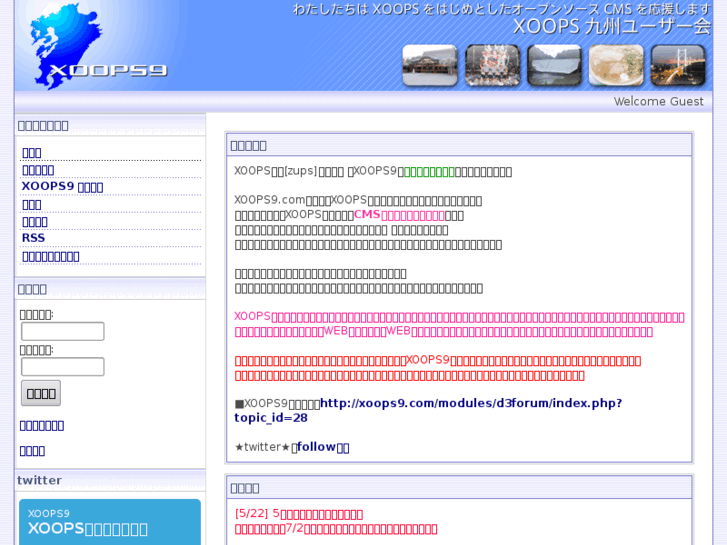This screenshot has width=727, height=545.
Task: Follow the twitter follow link
Action: tap(323, 447)
